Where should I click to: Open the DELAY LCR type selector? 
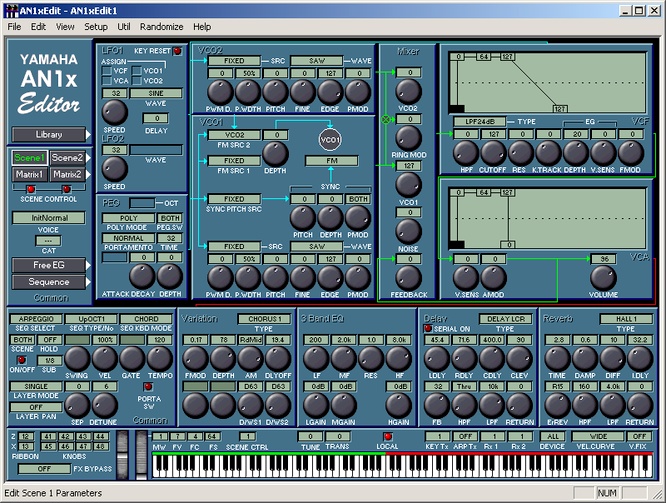pyautogui.click(x=506, y=319)
